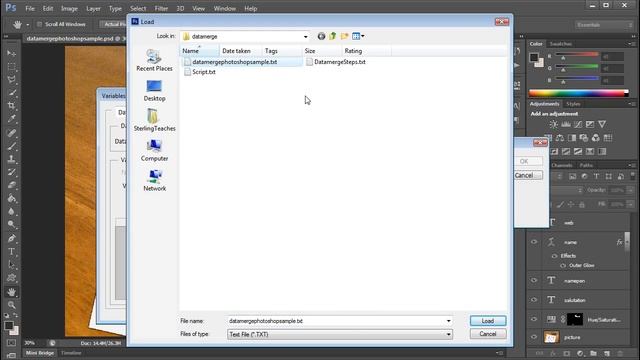Toggle Scroll All Windows checkbox
The height and width of the screenshot is (360, 640).
[39, 24]
